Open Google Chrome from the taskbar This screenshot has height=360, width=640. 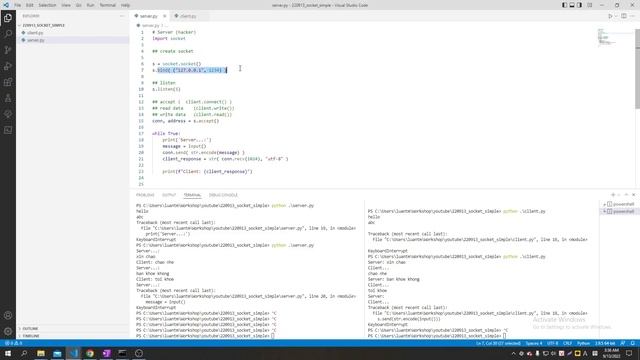point(90,353)
